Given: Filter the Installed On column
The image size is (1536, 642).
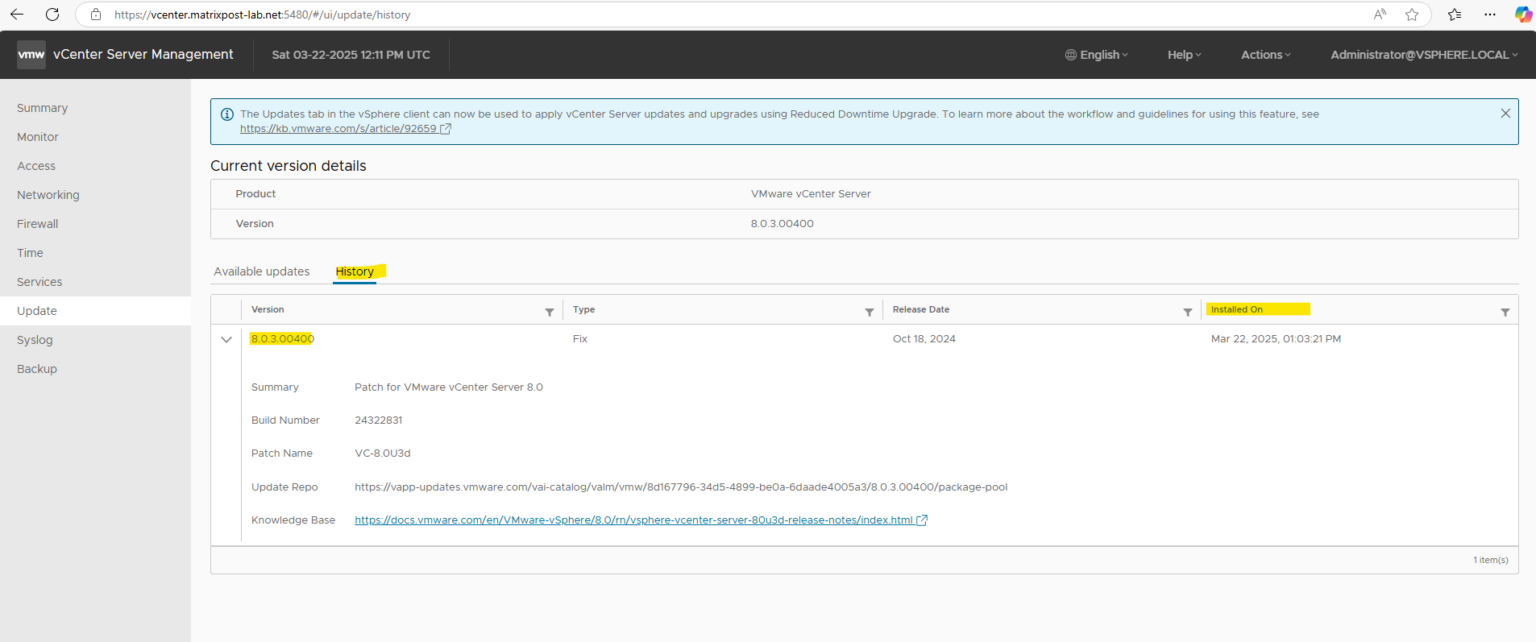Looking at the screenshot, I should (x=1505, y=311).
